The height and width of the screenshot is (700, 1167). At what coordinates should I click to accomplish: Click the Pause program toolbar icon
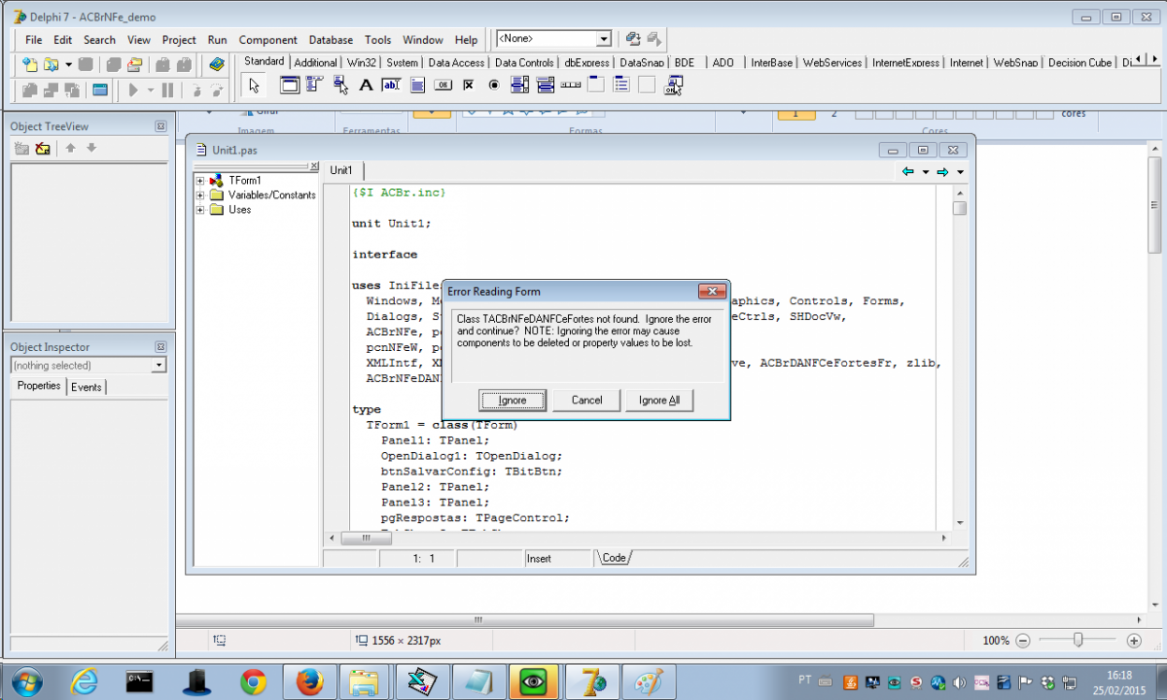click(167, 90)
